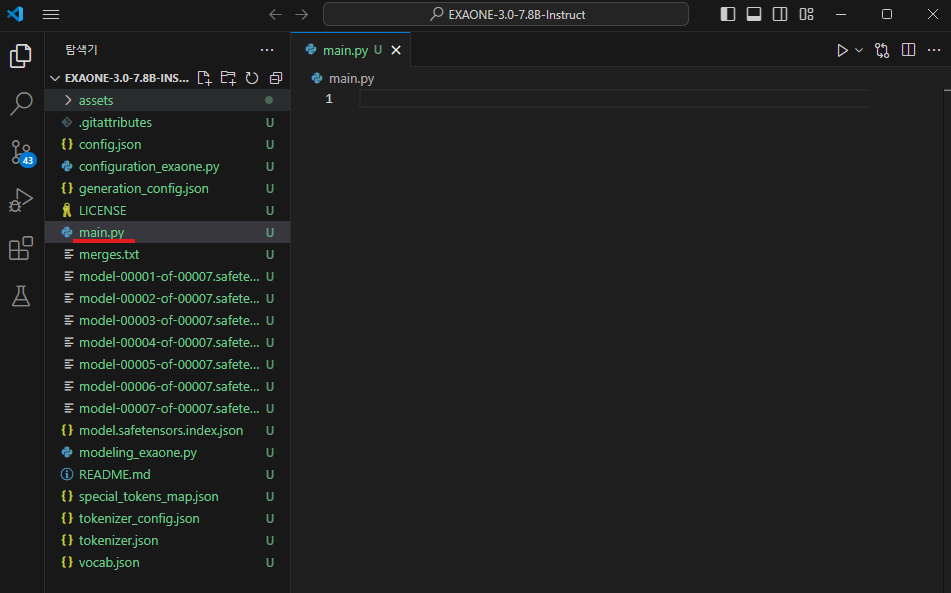
Task: Open the Extensions view
Action: (21, 248)
